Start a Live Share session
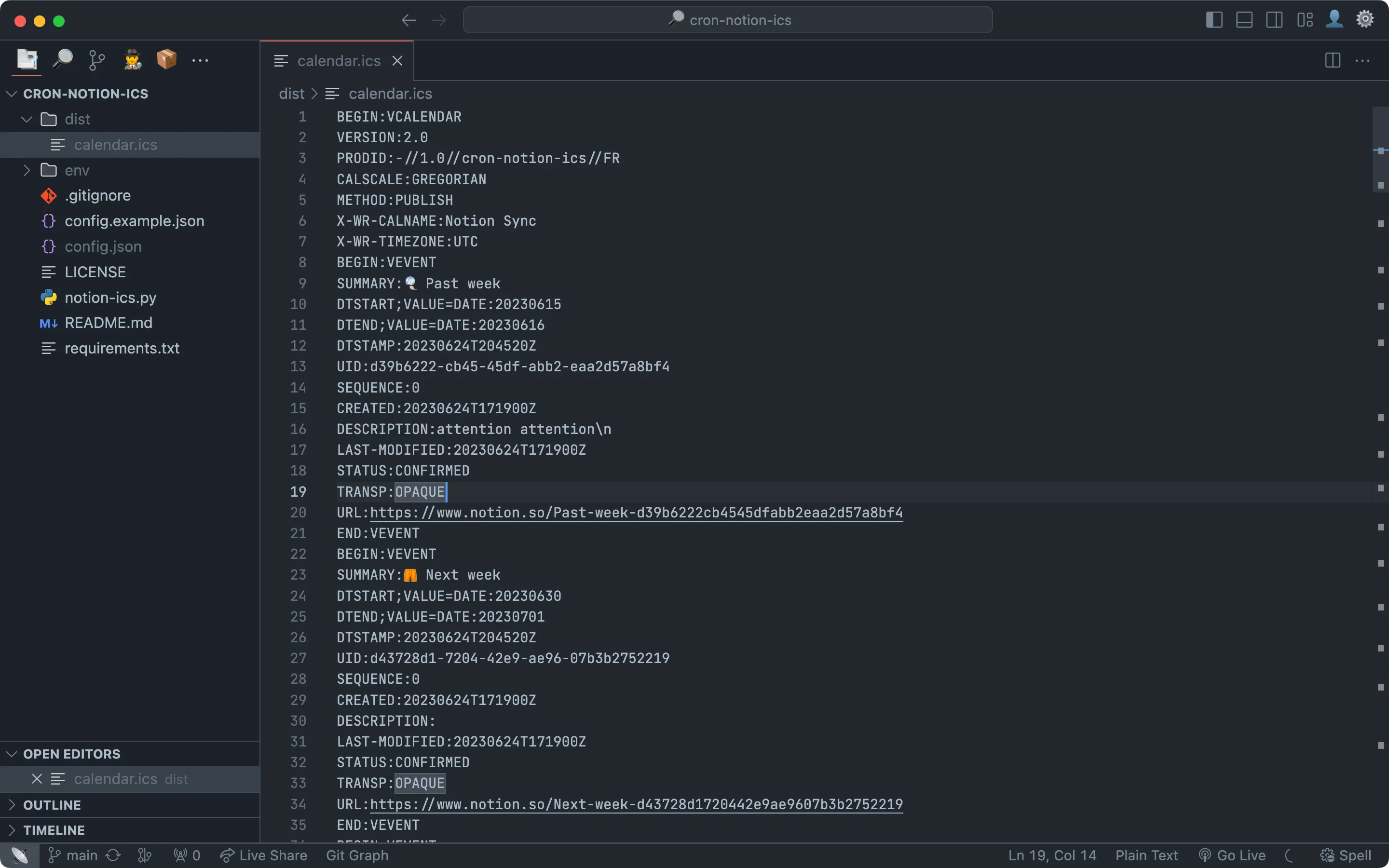The height and width of the screenshot is (868, 1389). pos(263,855)
